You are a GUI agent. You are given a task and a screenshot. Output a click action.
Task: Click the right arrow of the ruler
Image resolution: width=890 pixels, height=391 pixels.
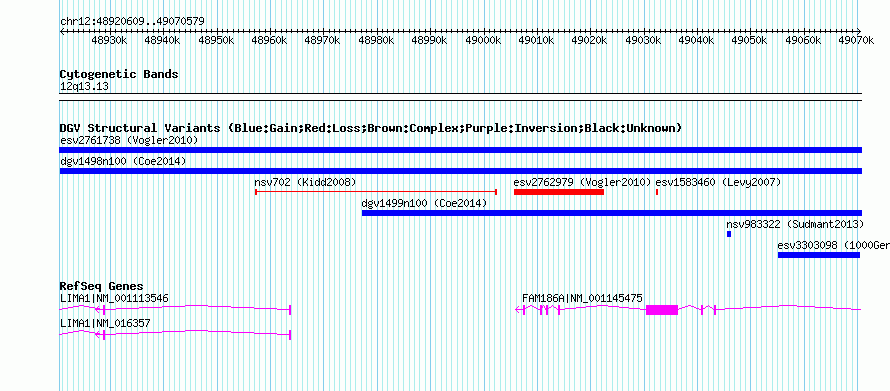[x=858, y=31]
